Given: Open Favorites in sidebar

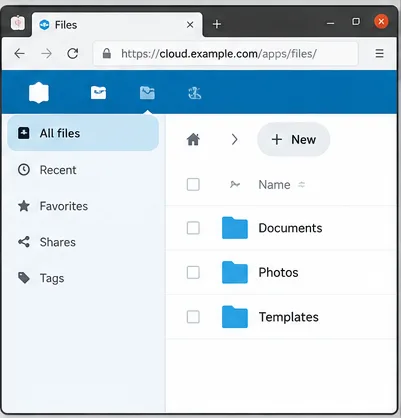Looking at the screenshot, I should tap(83, 206).
